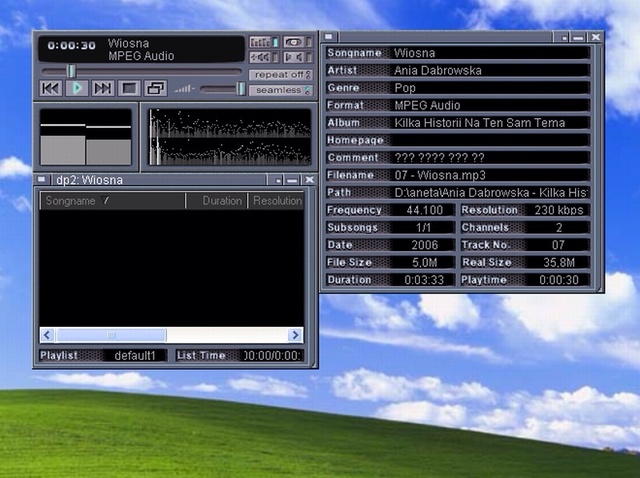Image resolution: width=640 pixels, height=478 pixels.
Task: Click the Album value Kilka Historii Na Ten Sam Tema
Action: [x=480, y=123]
